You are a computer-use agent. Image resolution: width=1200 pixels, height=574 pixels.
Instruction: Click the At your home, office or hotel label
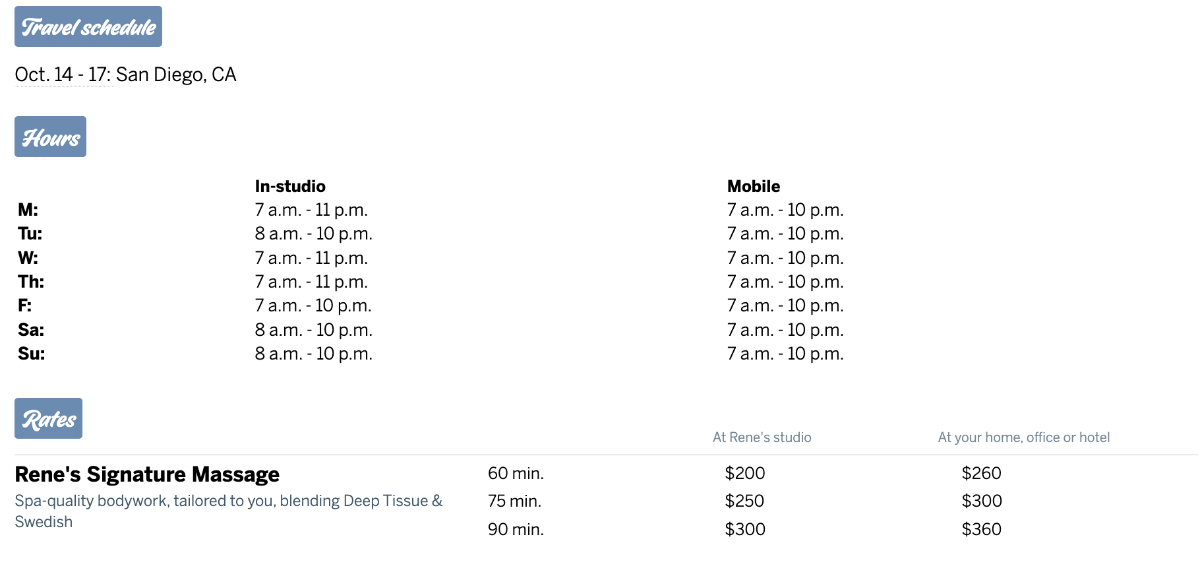pyautogui.click(x=1023, y=437)
